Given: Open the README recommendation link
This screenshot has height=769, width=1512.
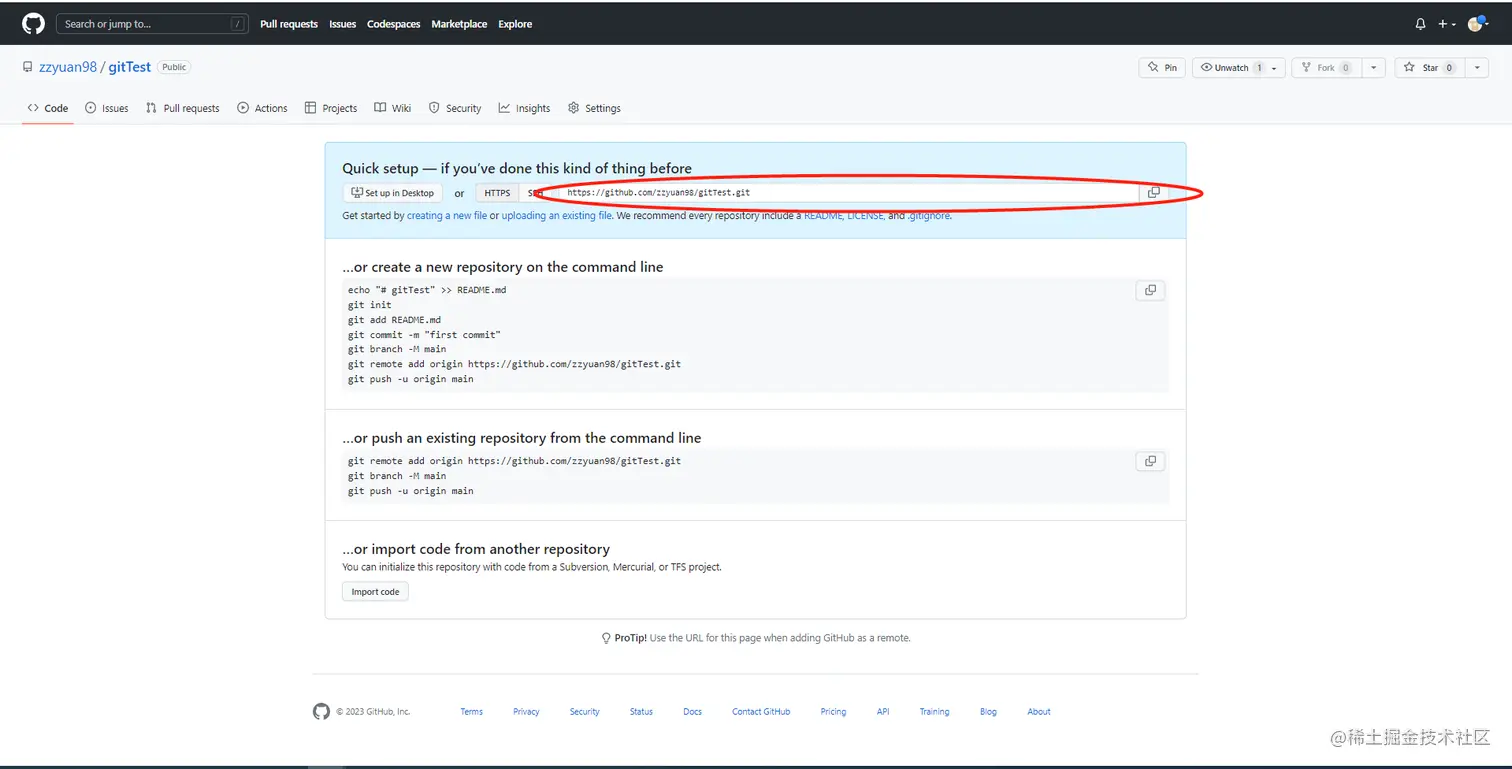Looking at the screenshot, I should coord(823,216).
